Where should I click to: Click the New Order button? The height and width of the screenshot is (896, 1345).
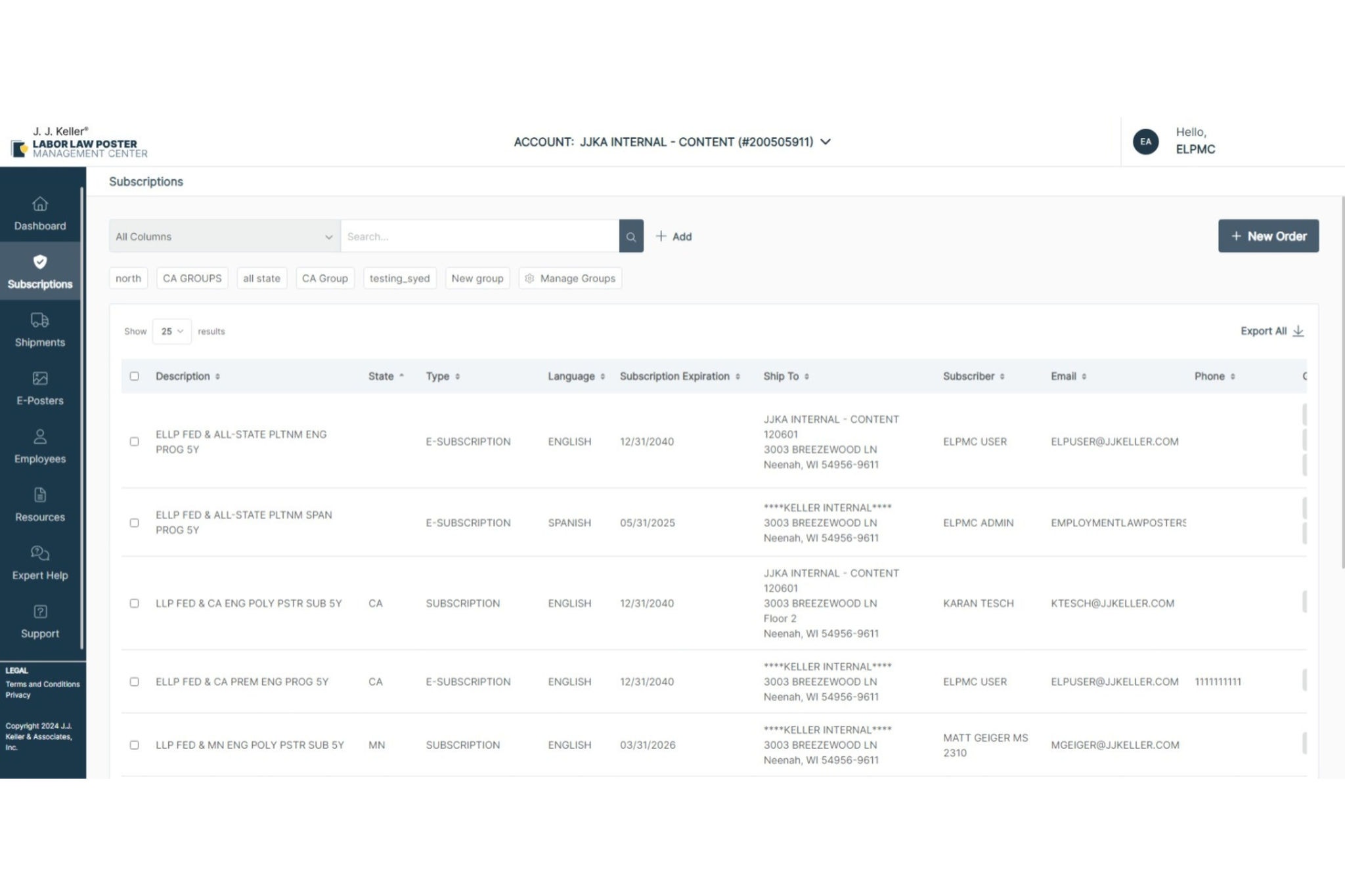[x=1268, y=236]
